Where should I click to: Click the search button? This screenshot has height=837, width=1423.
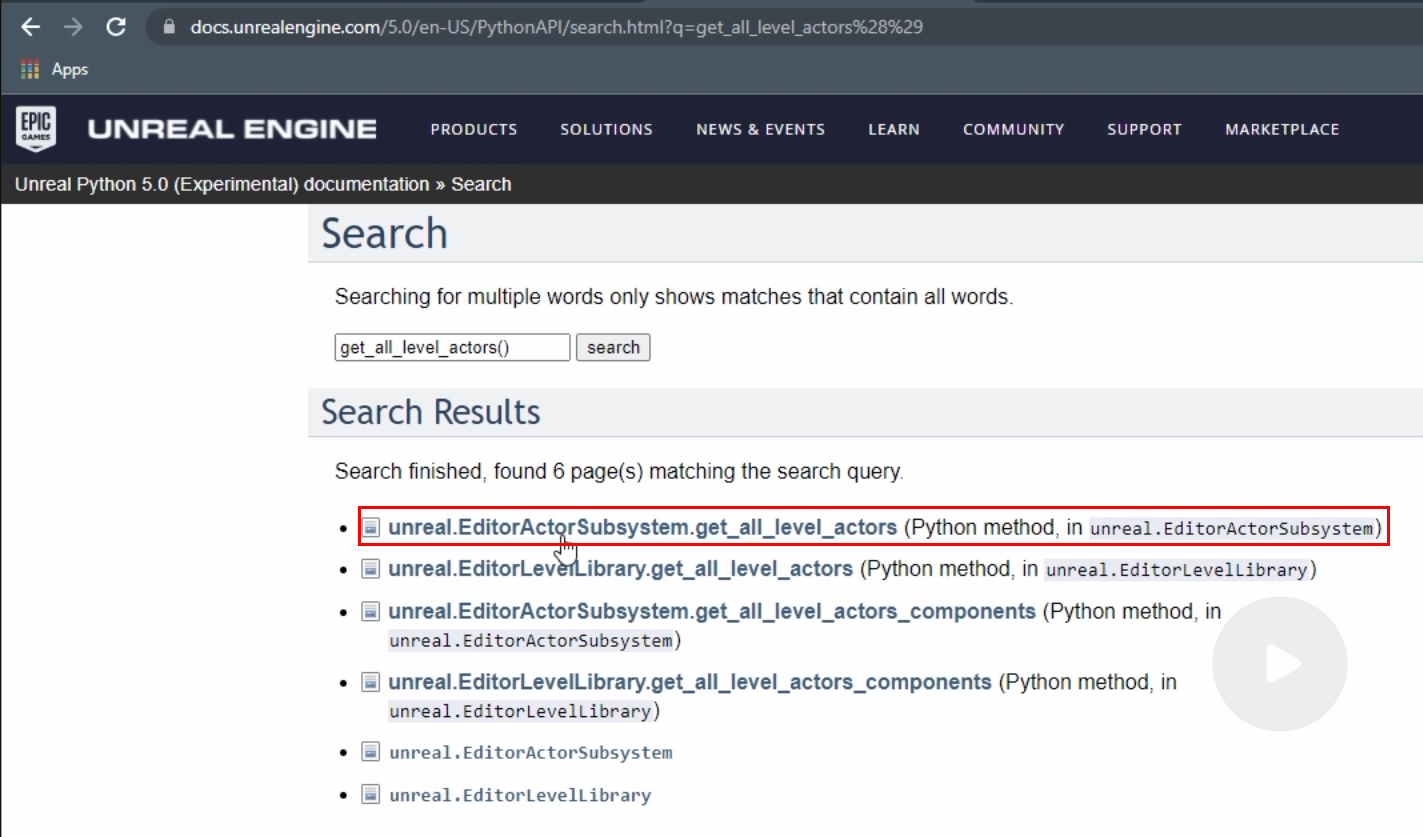click(613, 347)
